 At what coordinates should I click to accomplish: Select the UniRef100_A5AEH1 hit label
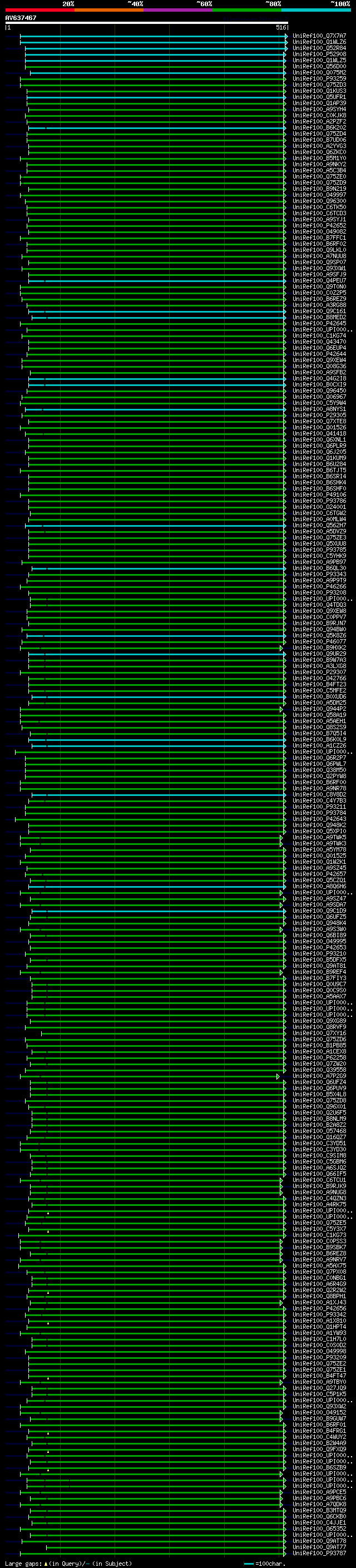(319, 721)
